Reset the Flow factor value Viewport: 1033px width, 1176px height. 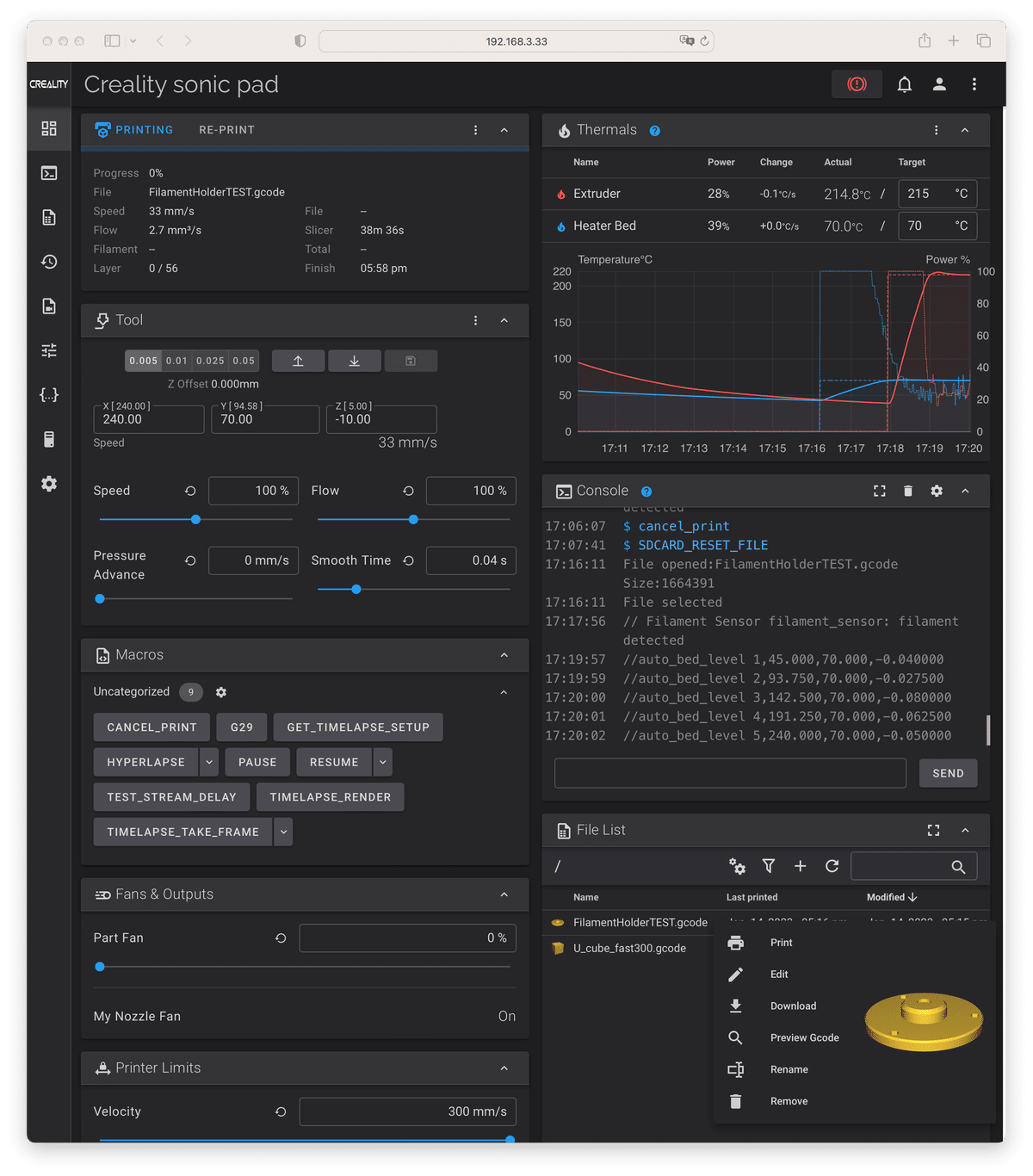408,491
